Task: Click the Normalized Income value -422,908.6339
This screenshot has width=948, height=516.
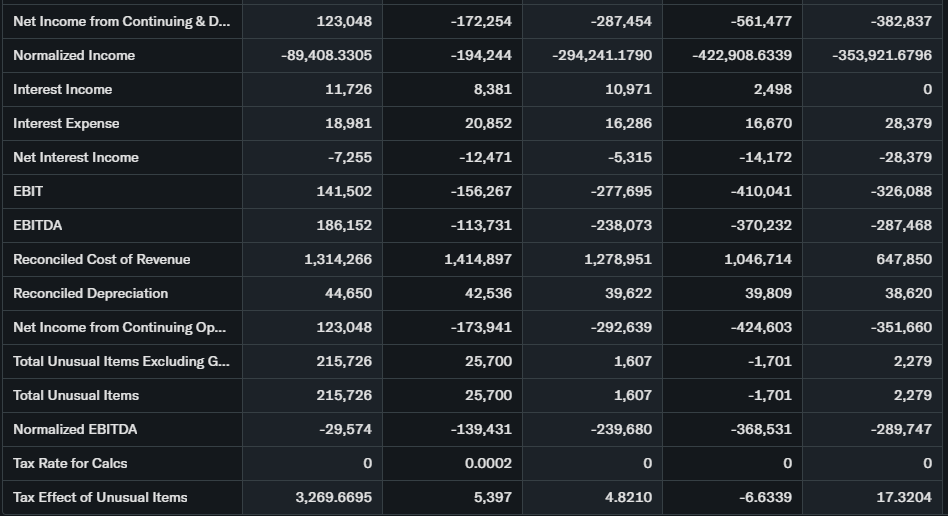Action: click(x=742, y=55)
